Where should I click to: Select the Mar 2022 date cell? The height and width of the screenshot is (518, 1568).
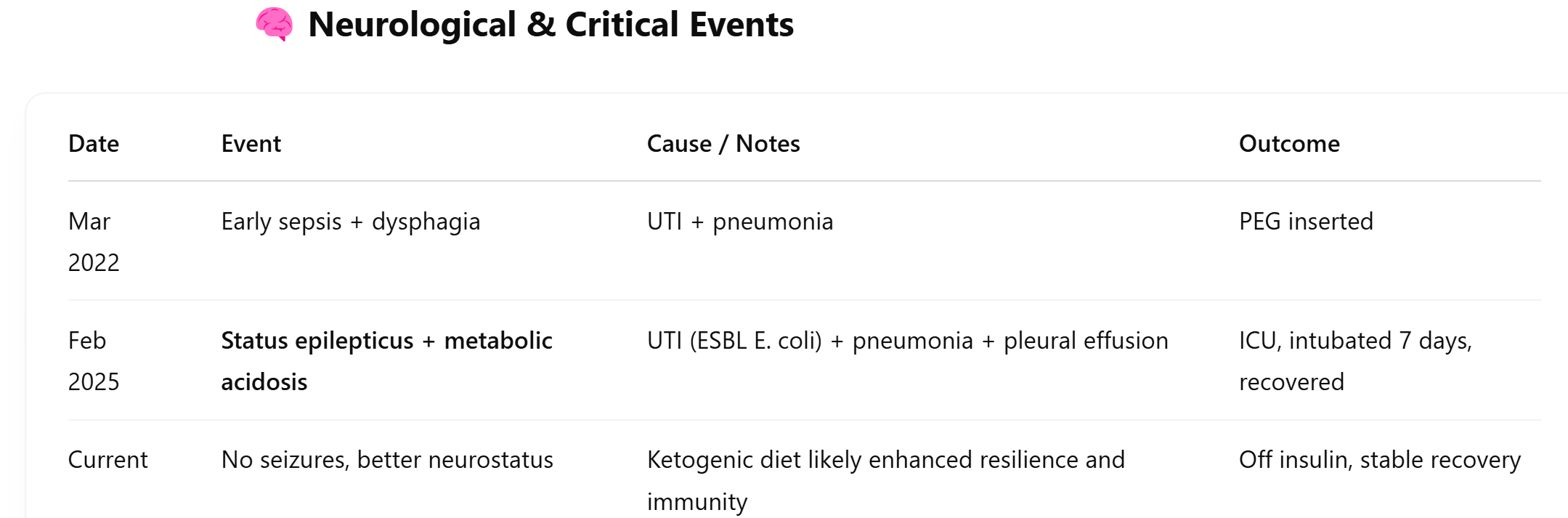pos(94,242)
